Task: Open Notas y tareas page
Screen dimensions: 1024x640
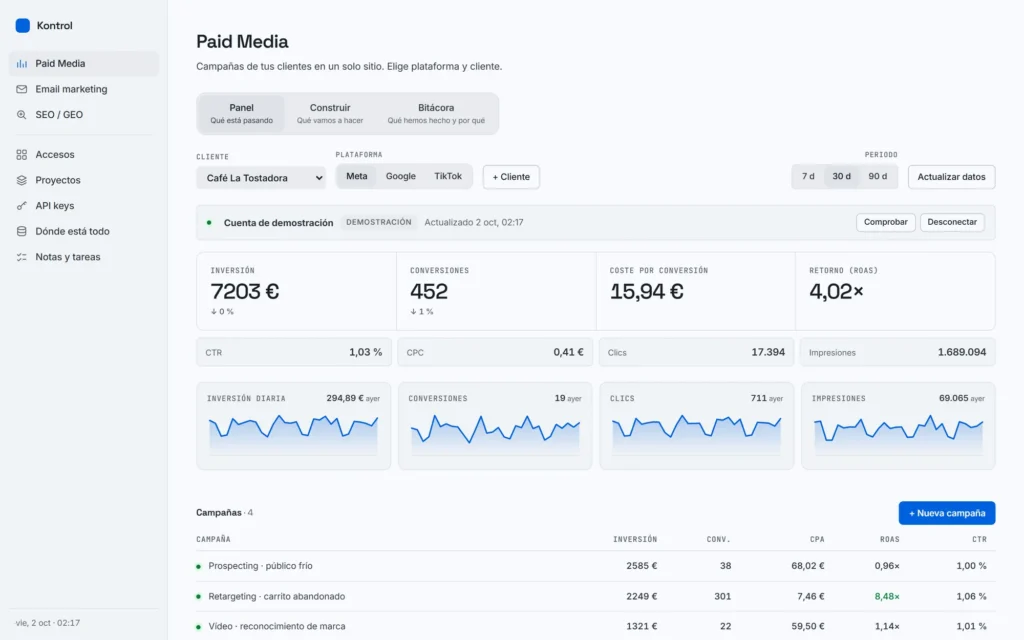Action: click(x=84, y=256)
